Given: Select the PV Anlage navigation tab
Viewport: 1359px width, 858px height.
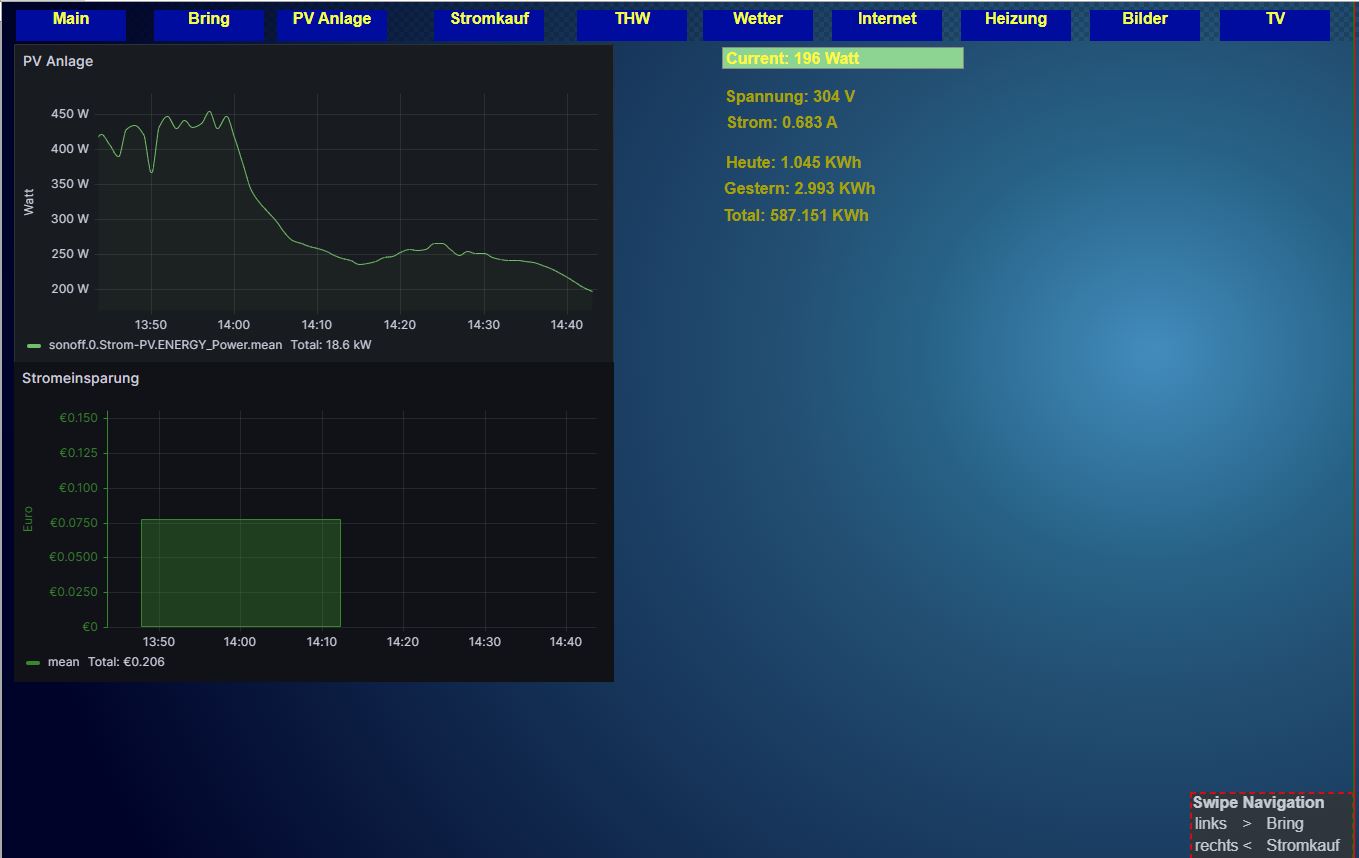Looking at the screenshot, I should click(x=331, y=24).
